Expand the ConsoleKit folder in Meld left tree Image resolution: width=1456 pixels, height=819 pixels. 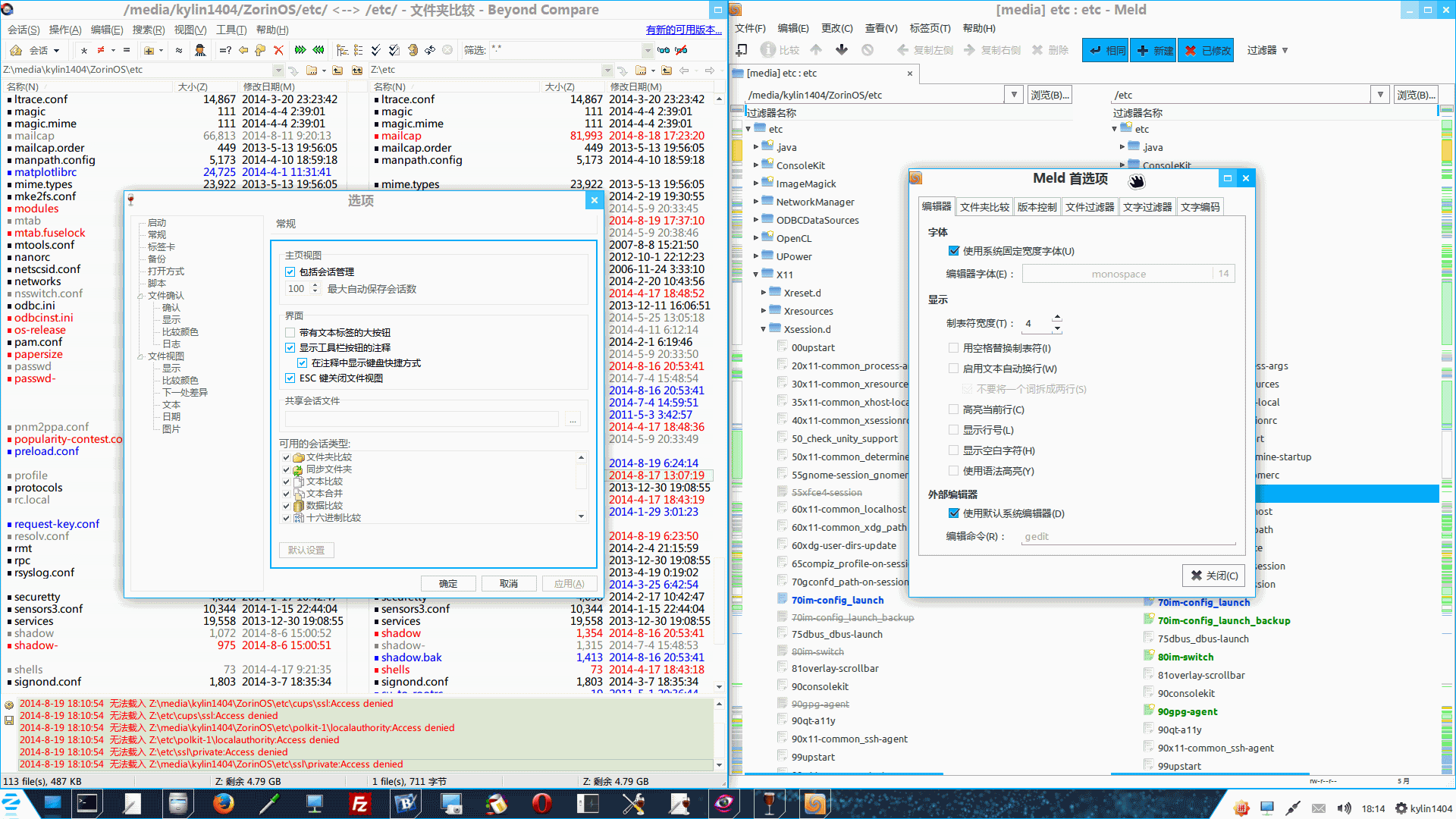(756, 165)
